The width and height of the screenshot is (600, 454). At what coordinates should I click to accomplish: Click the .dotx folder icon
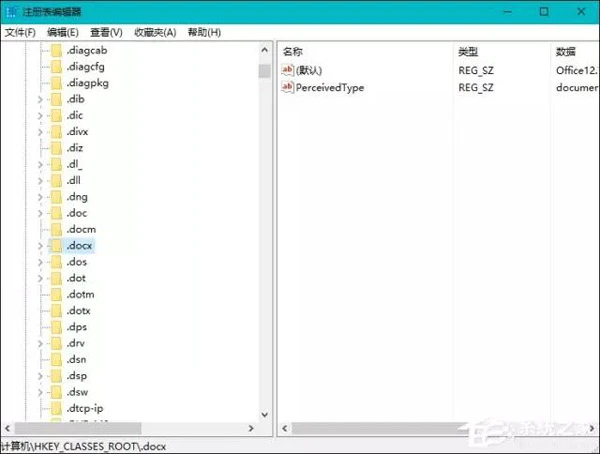click(56, 311)
